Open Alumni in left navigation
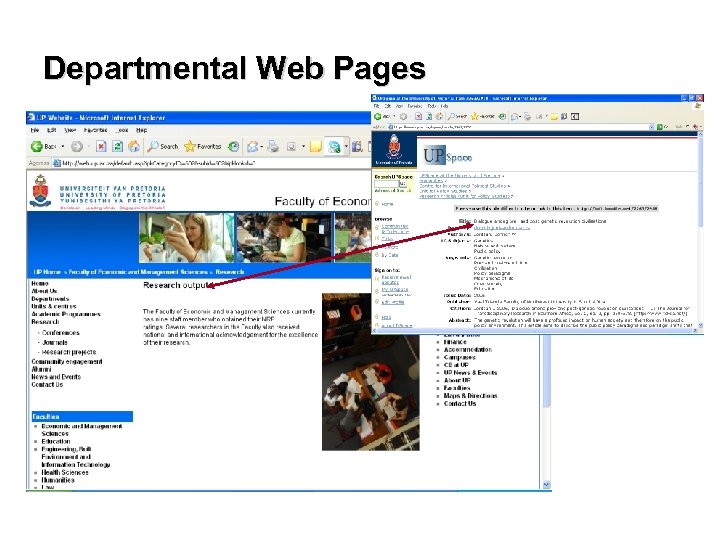Screen dimensions: 720x540 point(41,369)
